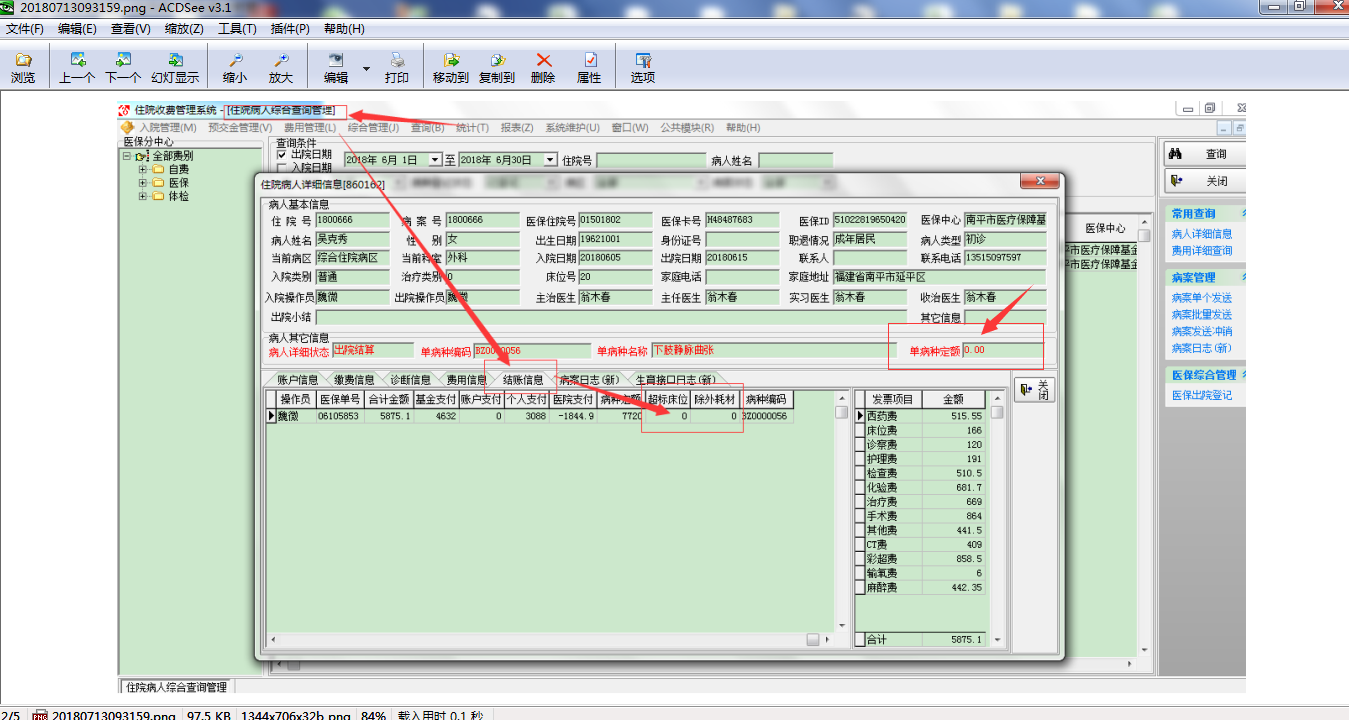
Task: Open the end date dropdown 2018年6月30日
Action: coord(550,160)
